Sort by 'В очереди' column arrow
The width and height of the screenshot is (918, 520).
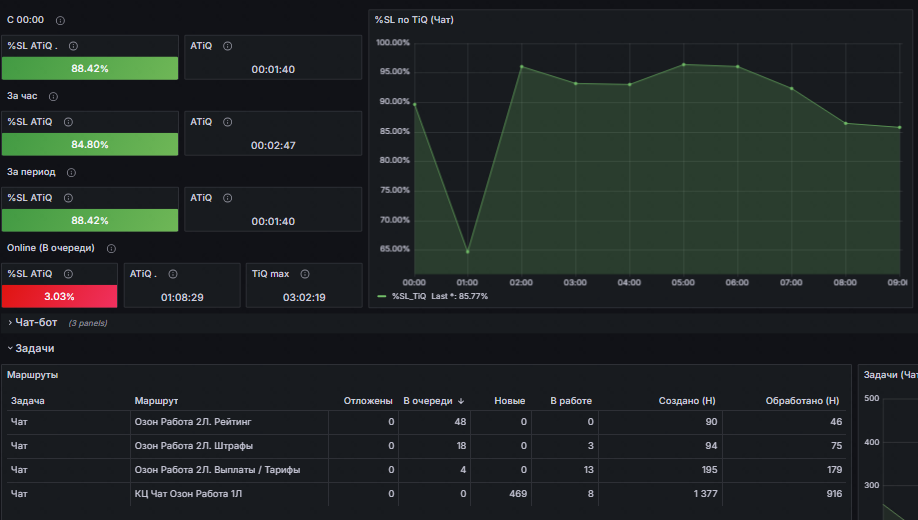coord(461,401)
